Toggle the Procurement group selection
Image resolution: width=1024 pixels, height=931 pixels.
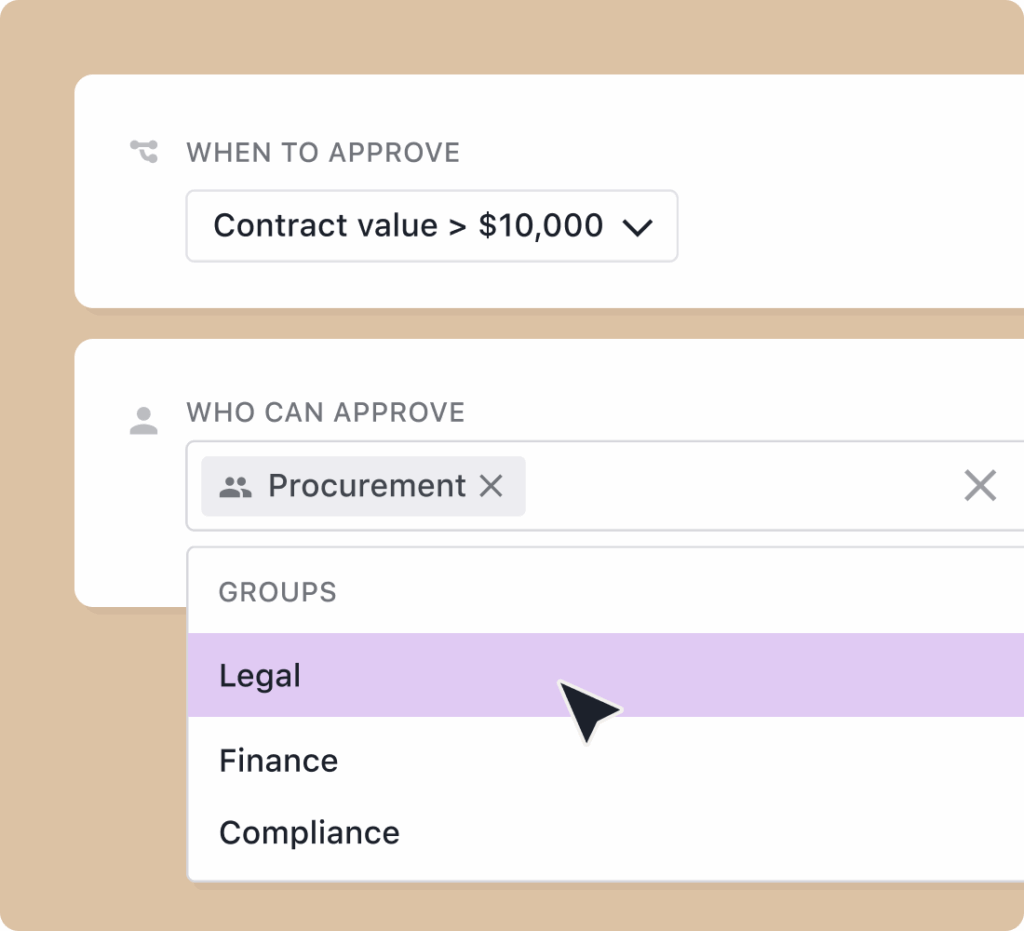[x=365, y=486]
